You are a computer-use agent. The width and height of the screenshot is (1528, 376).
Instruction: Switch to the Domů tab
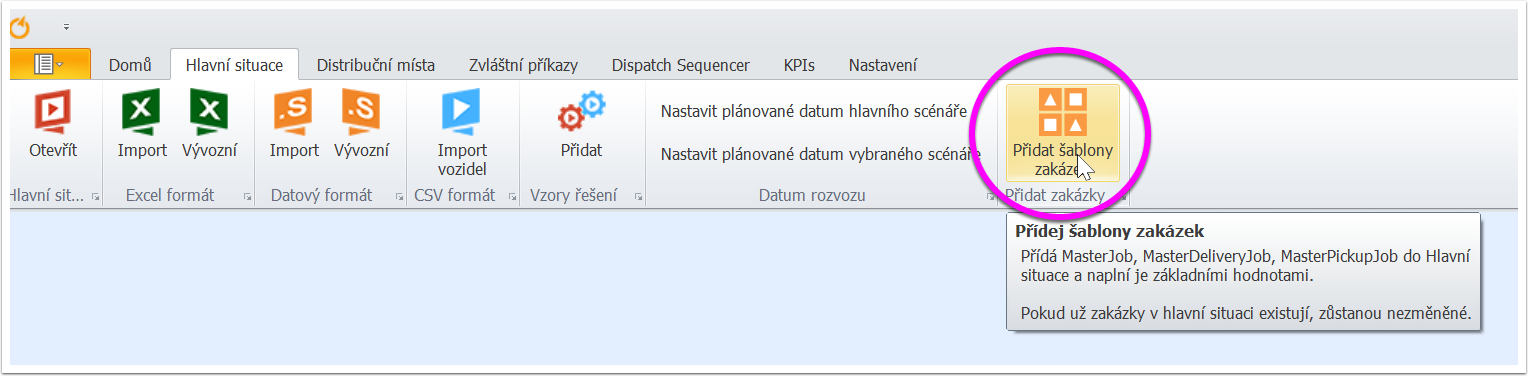point(130,65)
